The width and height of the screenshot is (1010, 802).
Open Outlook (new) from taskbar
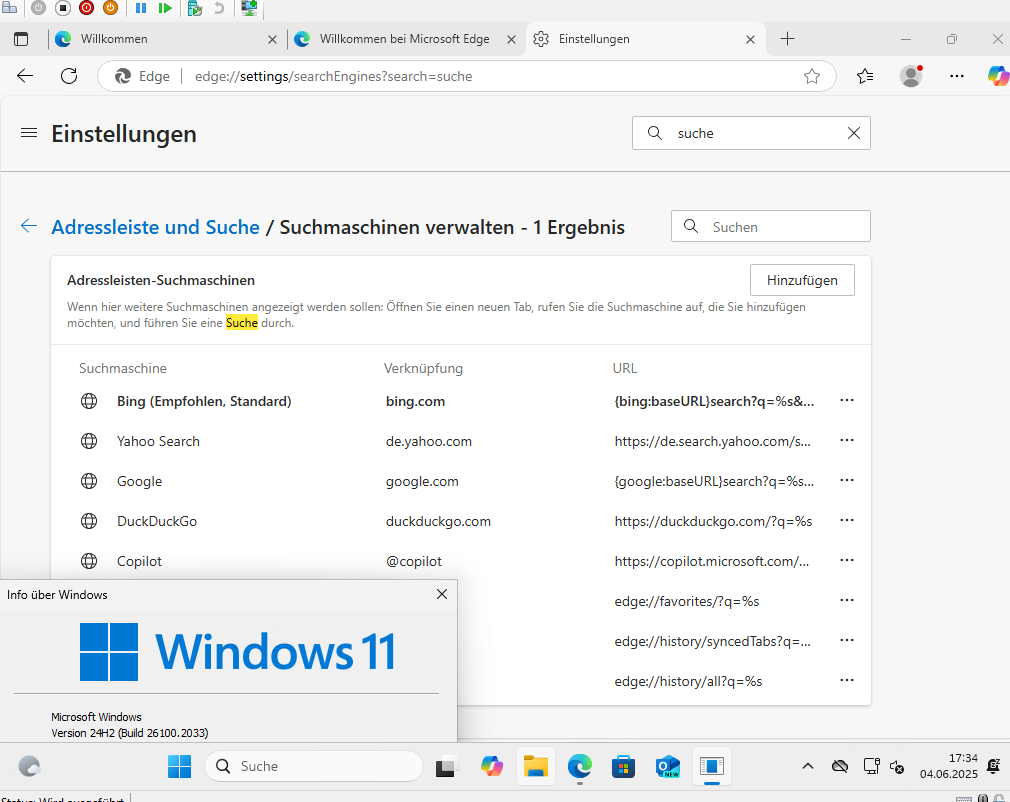pyautogui.click(x=667, y=766)
